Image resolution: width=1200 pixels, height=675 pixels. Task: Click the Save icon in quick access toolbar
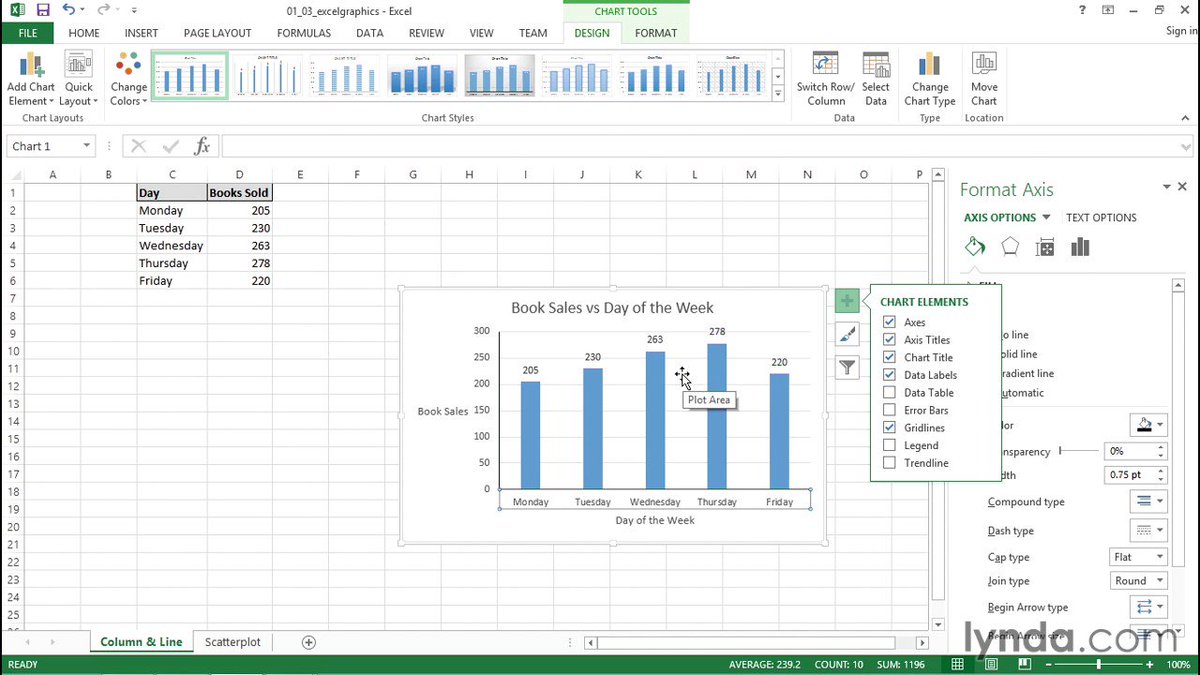(x=42, y=10)
